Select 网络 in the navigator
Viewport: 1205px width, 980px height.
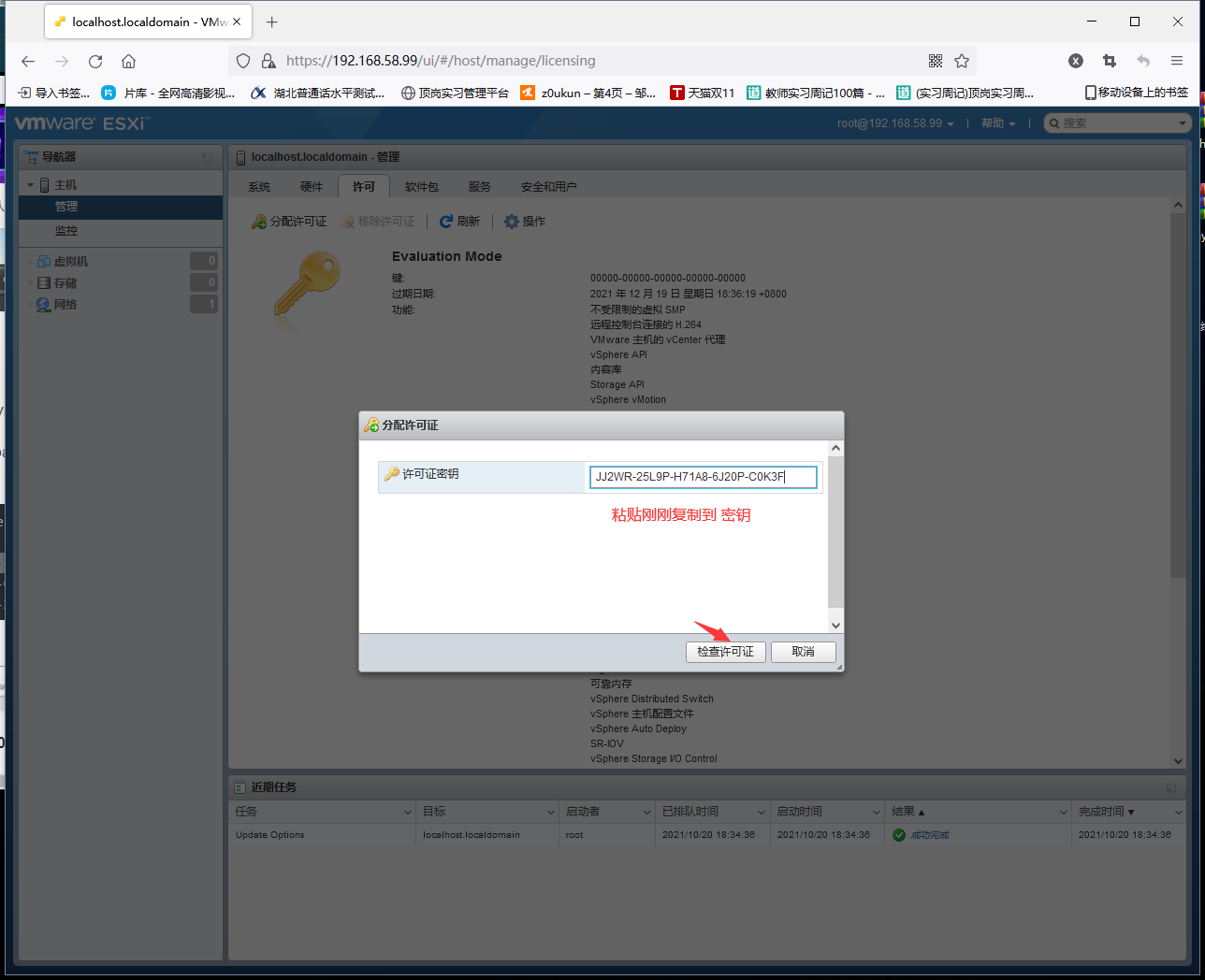click(65, 305)
